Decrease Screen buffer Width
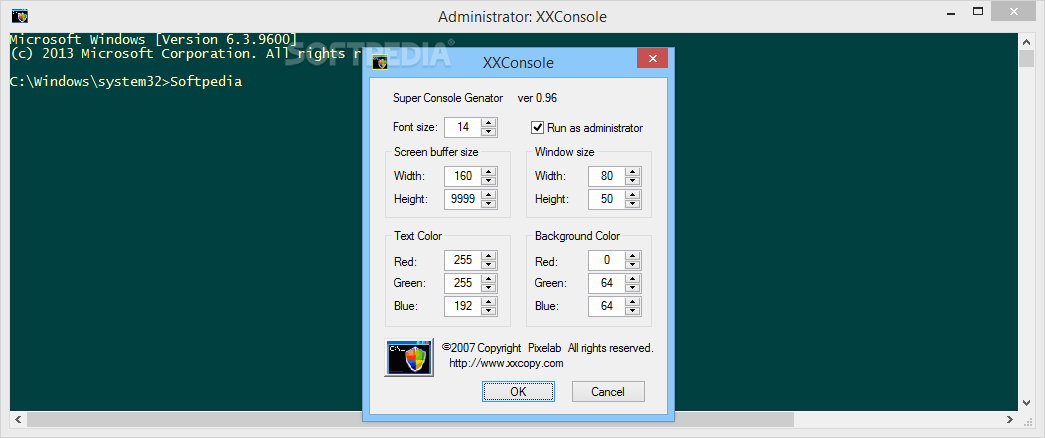Screen dimensions: 1045x438 tap(490, 181)
